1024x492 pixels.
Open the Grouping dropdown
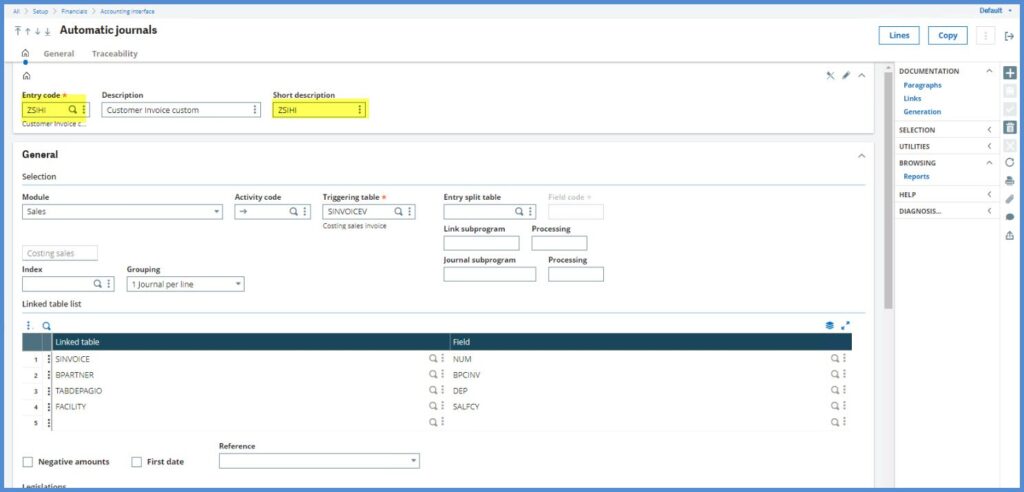[x=185, y=284]
